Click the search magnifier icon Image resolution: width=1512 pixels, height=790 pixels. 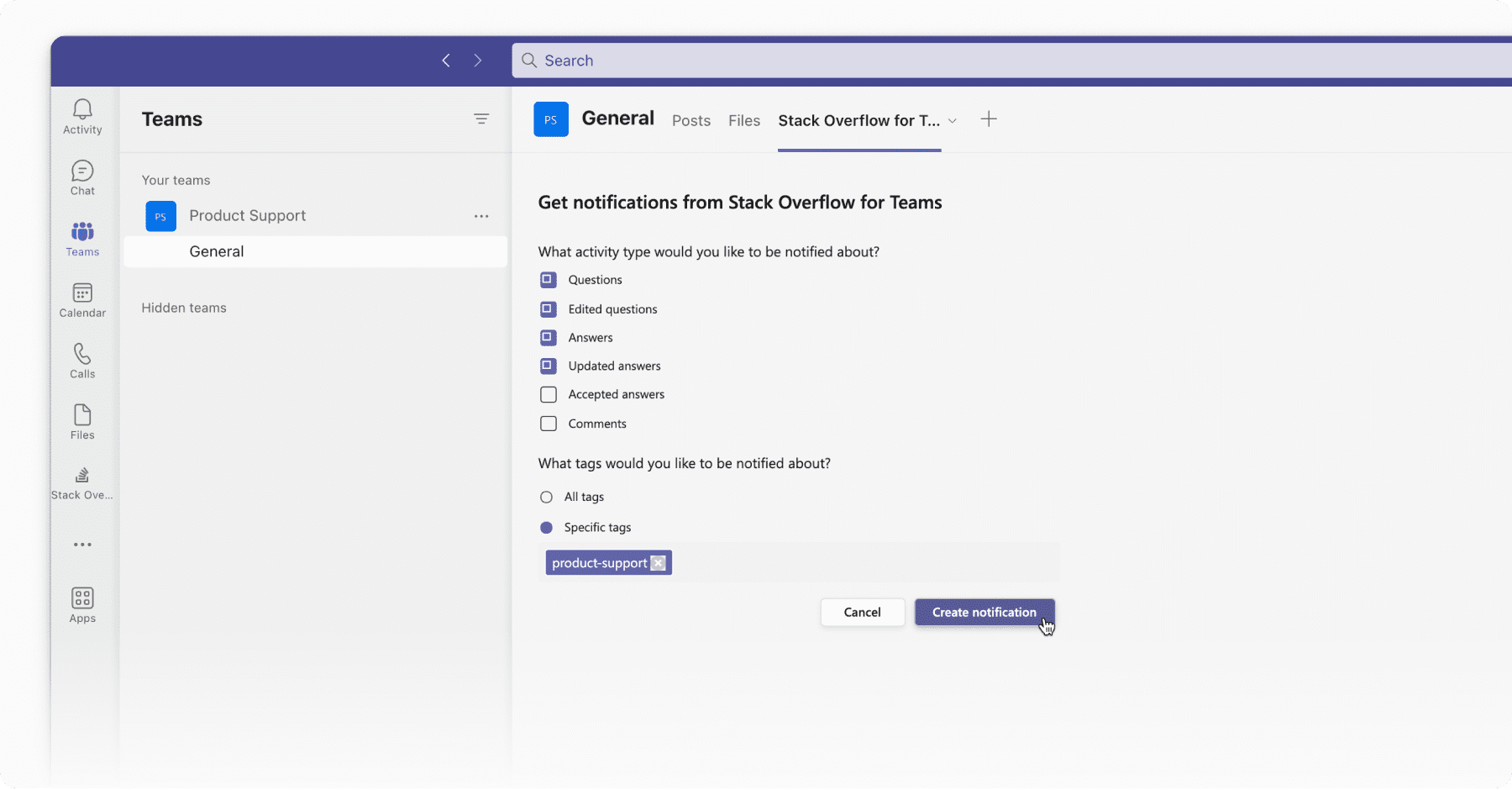(x=529, y=61)
